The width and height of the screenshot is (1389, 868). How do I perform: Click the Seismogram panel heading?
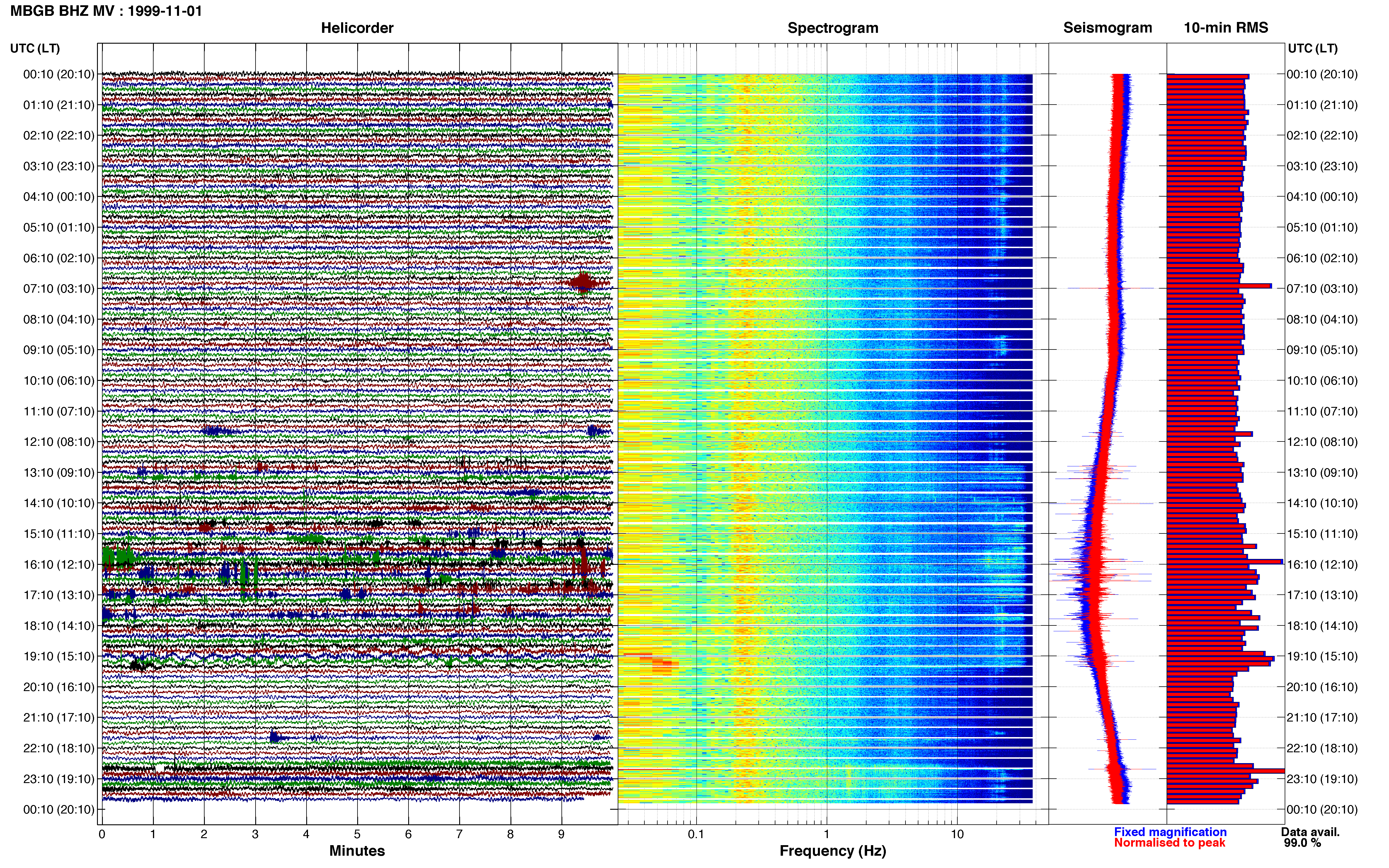[x=1108, y=28]
